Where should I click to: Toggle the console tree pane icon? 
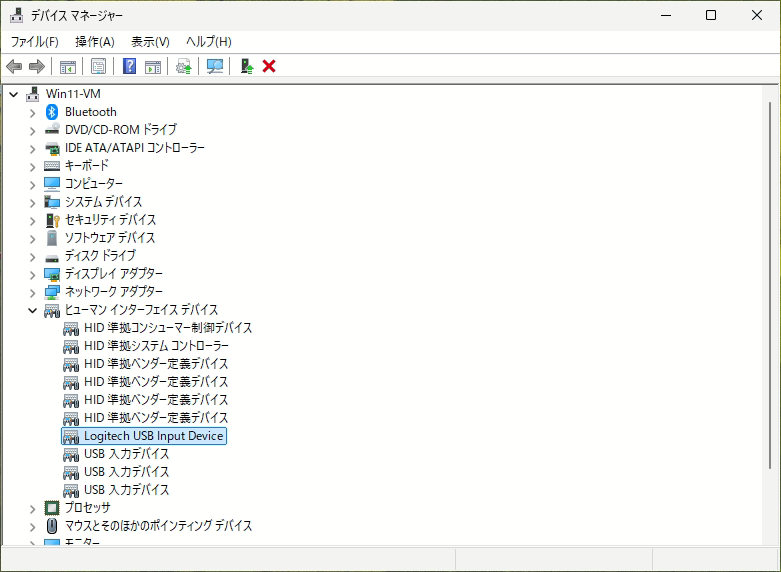click(x=68, y=66)
